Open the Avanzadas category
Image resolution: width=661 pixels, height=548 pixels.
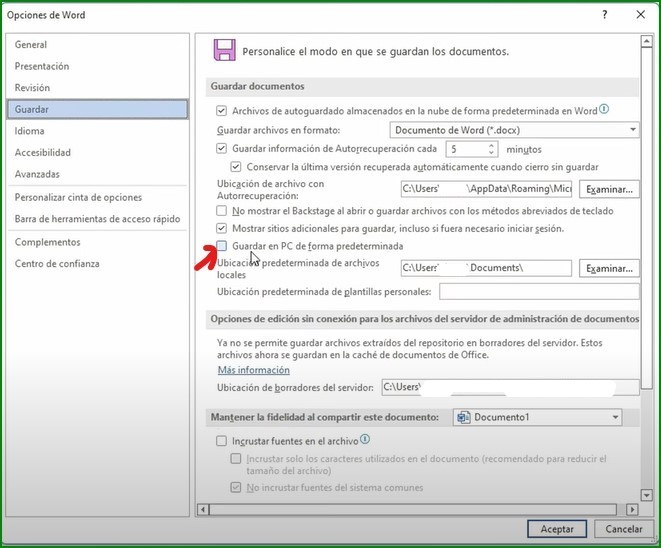tap(98, 174)
